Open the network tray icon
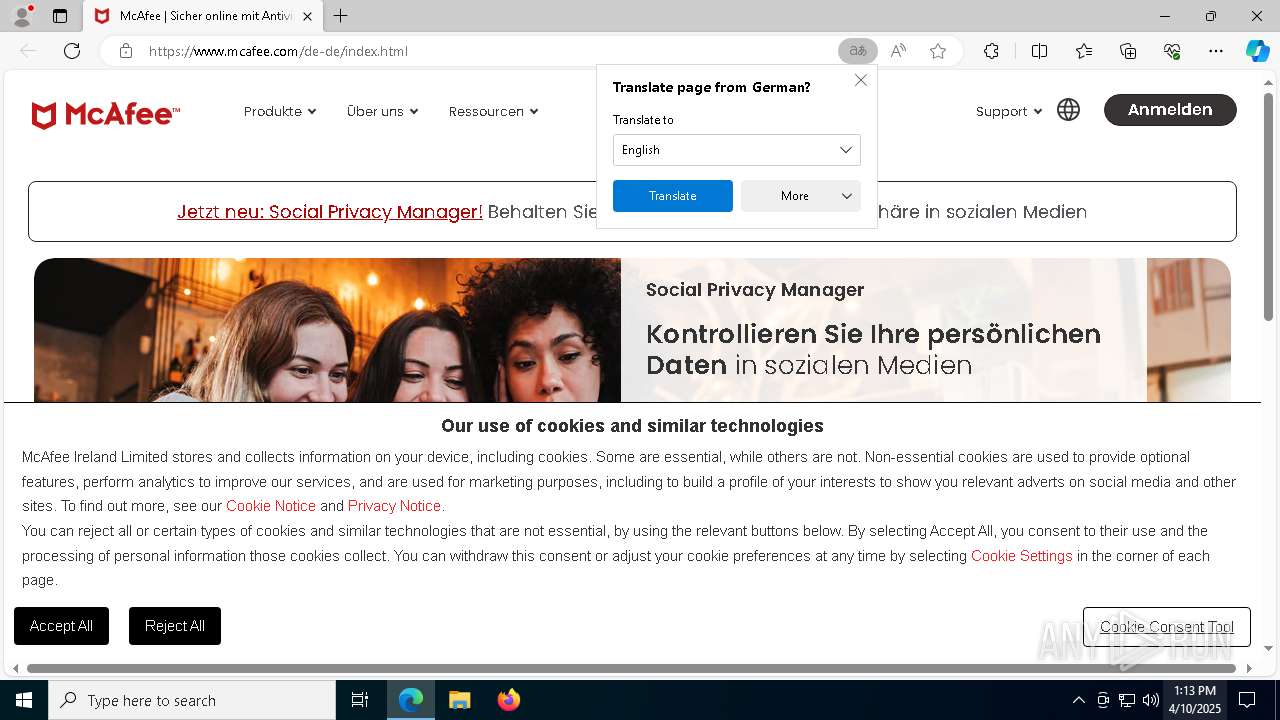 (1126, 700)
